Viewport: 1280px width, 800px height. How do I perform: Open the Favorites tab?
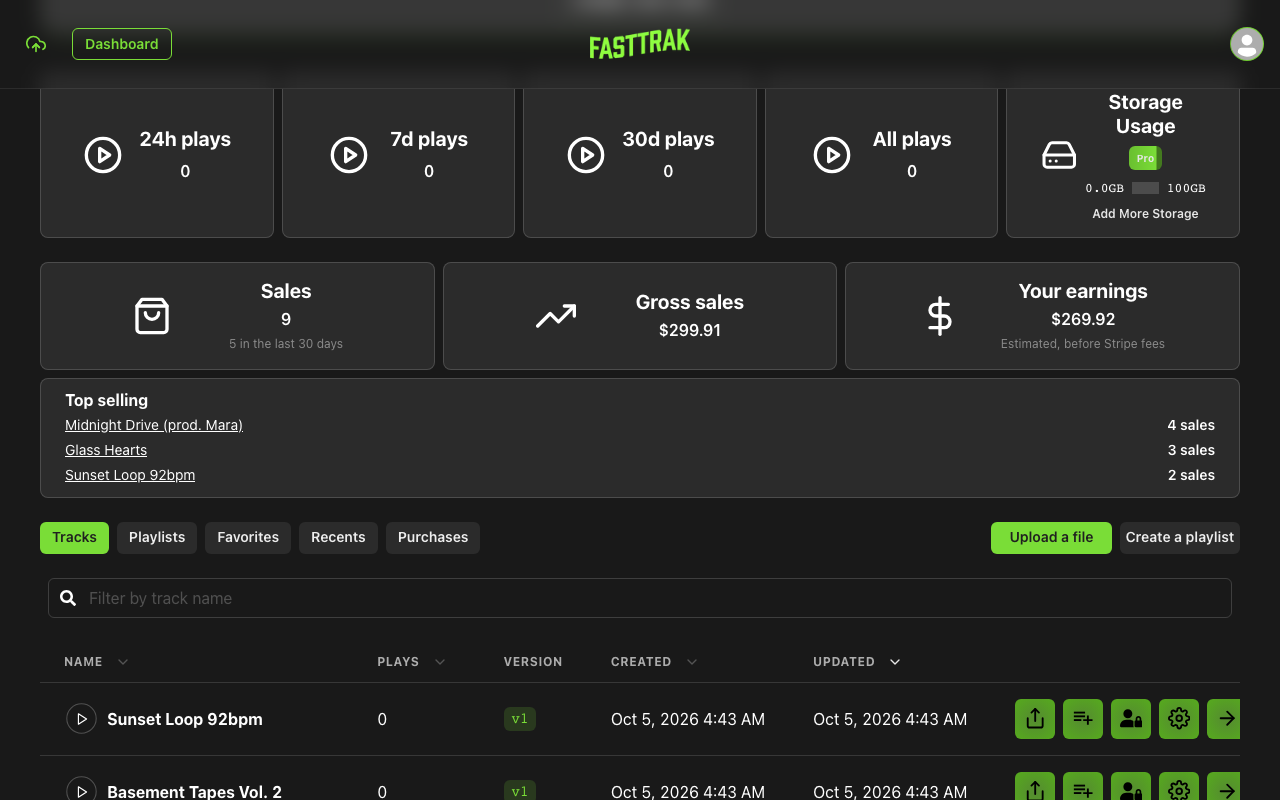248,537
